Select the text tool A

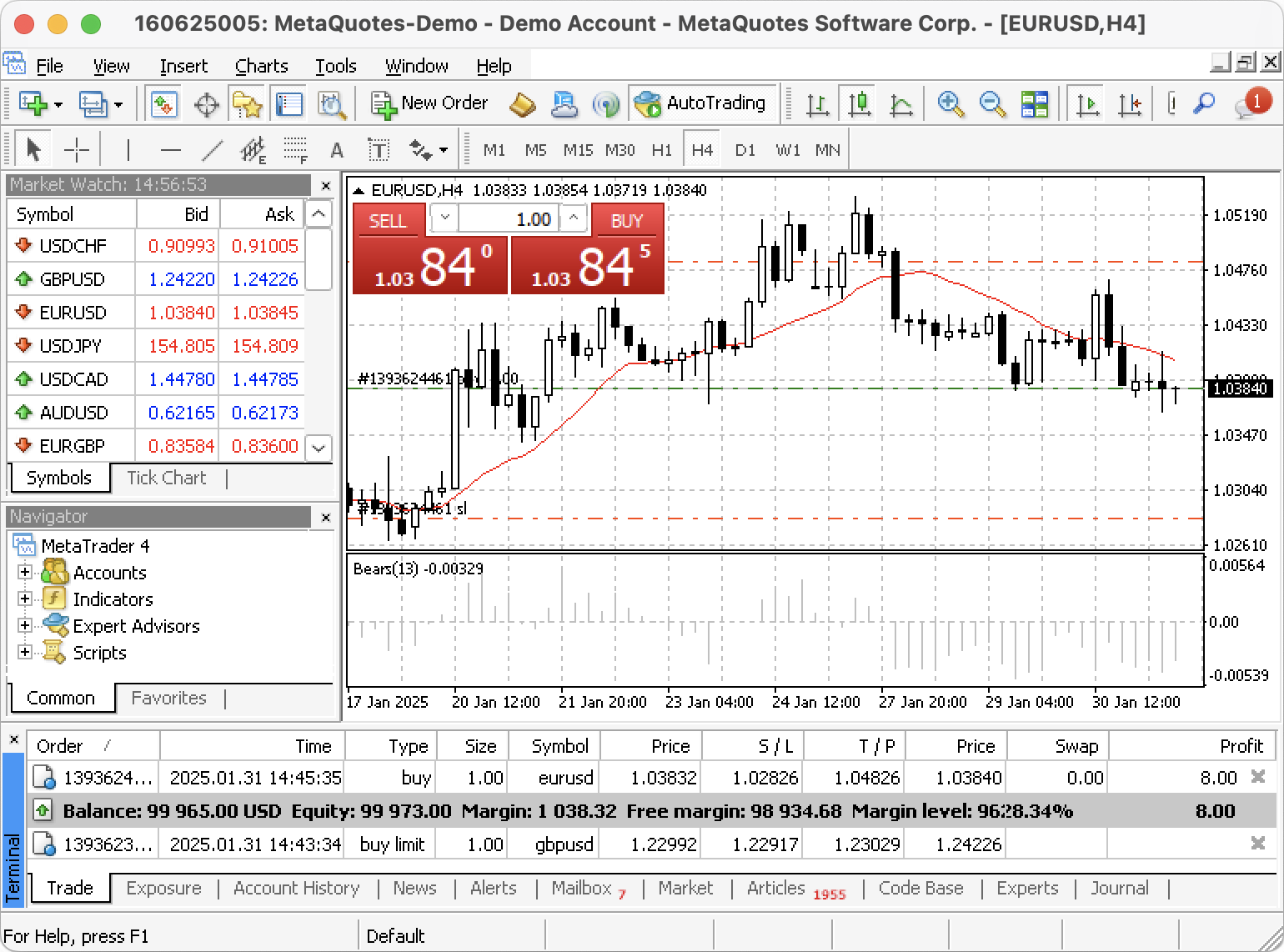pos(337,150)
